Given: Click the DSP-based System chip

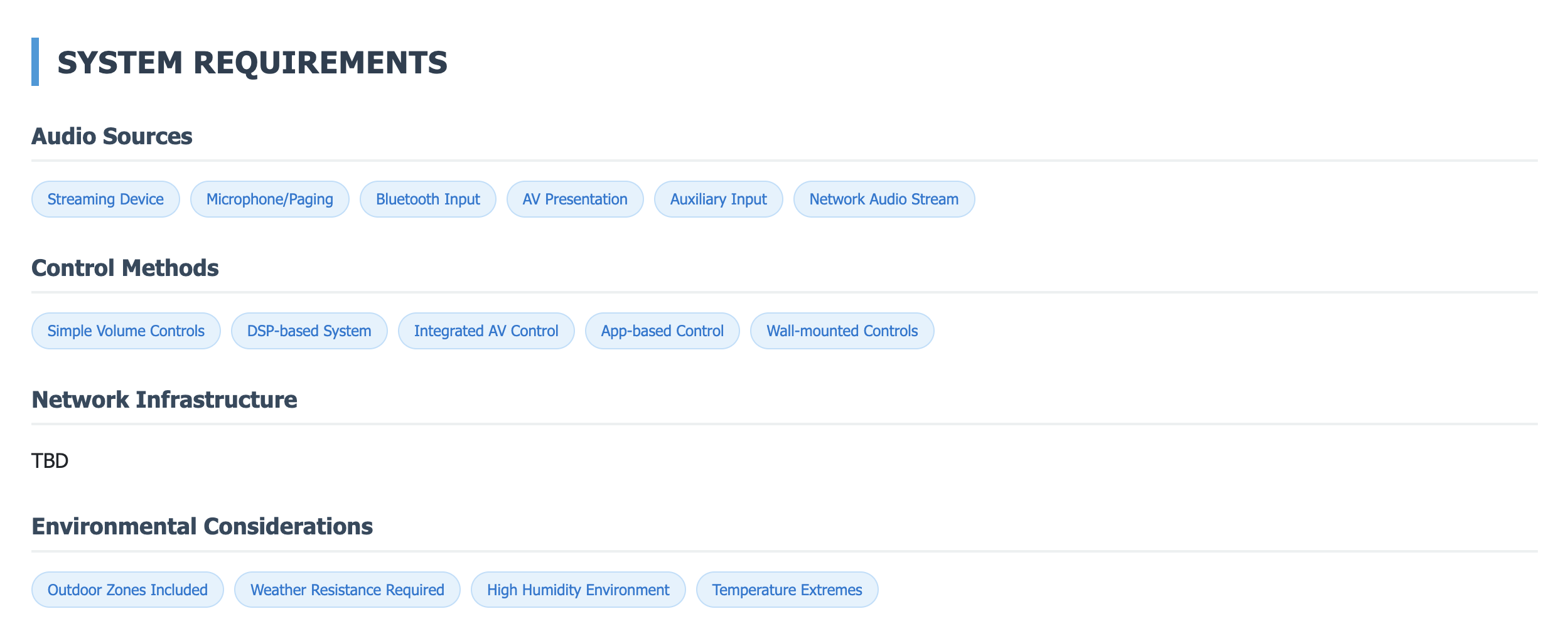Looking at the screenshot, I should click(x=309, y=331).
